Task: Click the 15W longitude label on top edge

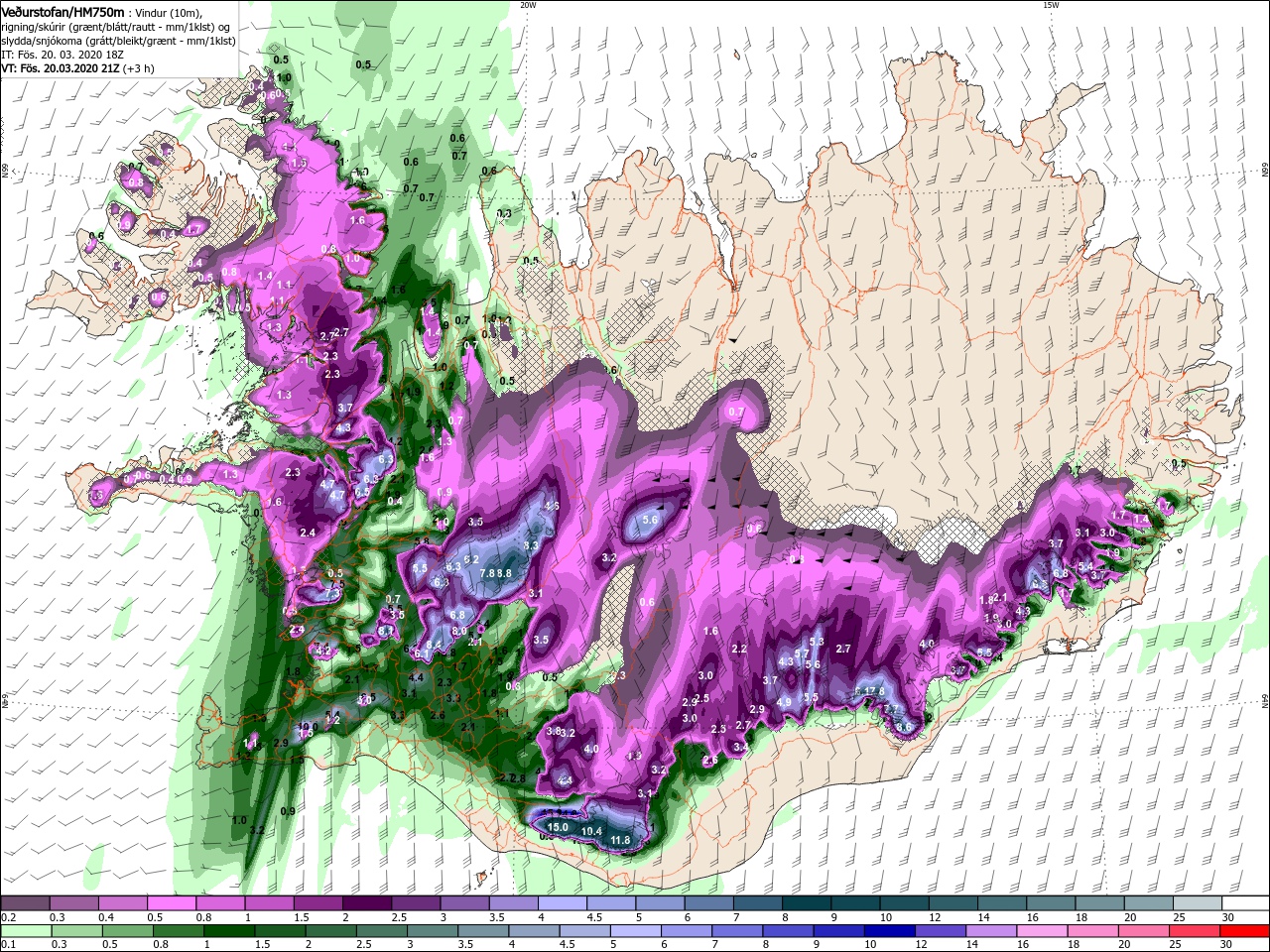Action: pos(1051,5)
